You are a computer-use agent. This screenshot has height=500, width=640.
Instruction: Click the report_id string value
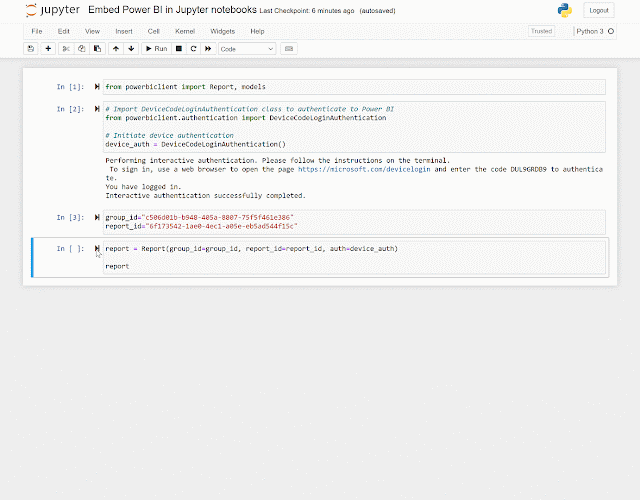[x=222, y=226]
